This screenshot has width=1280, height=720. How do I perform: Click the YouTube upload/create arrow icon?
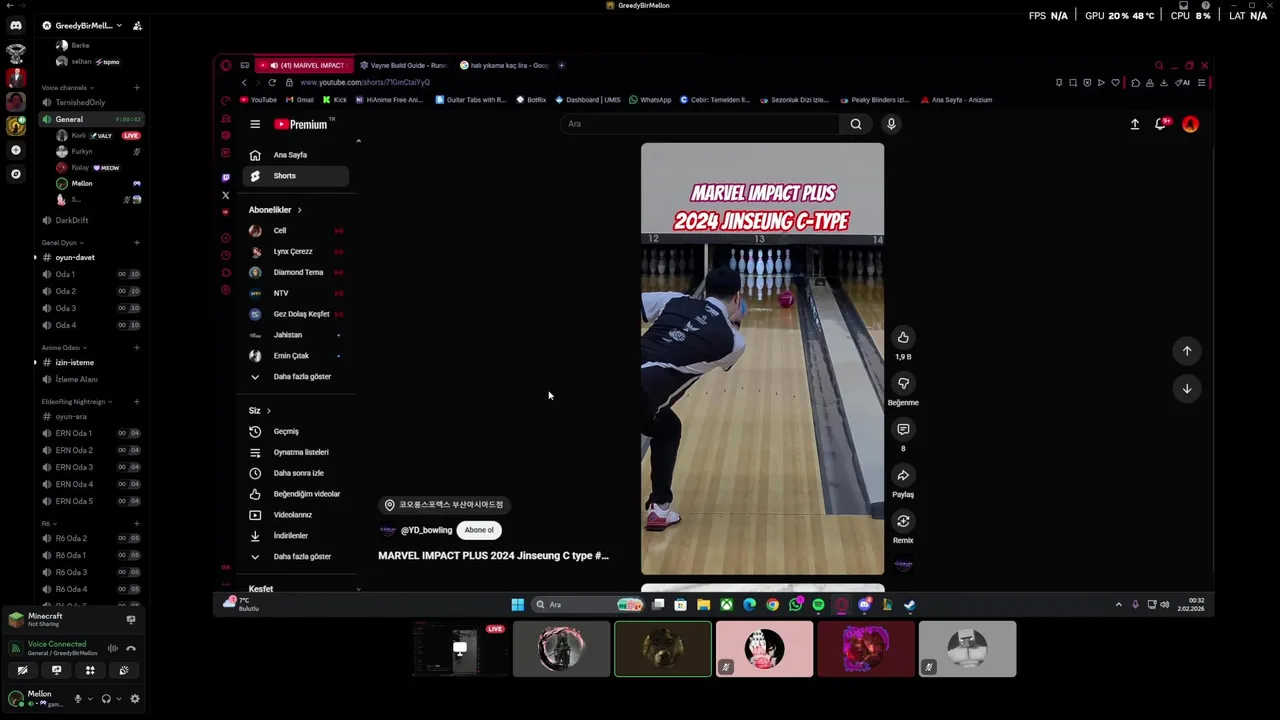point(1135,124)
